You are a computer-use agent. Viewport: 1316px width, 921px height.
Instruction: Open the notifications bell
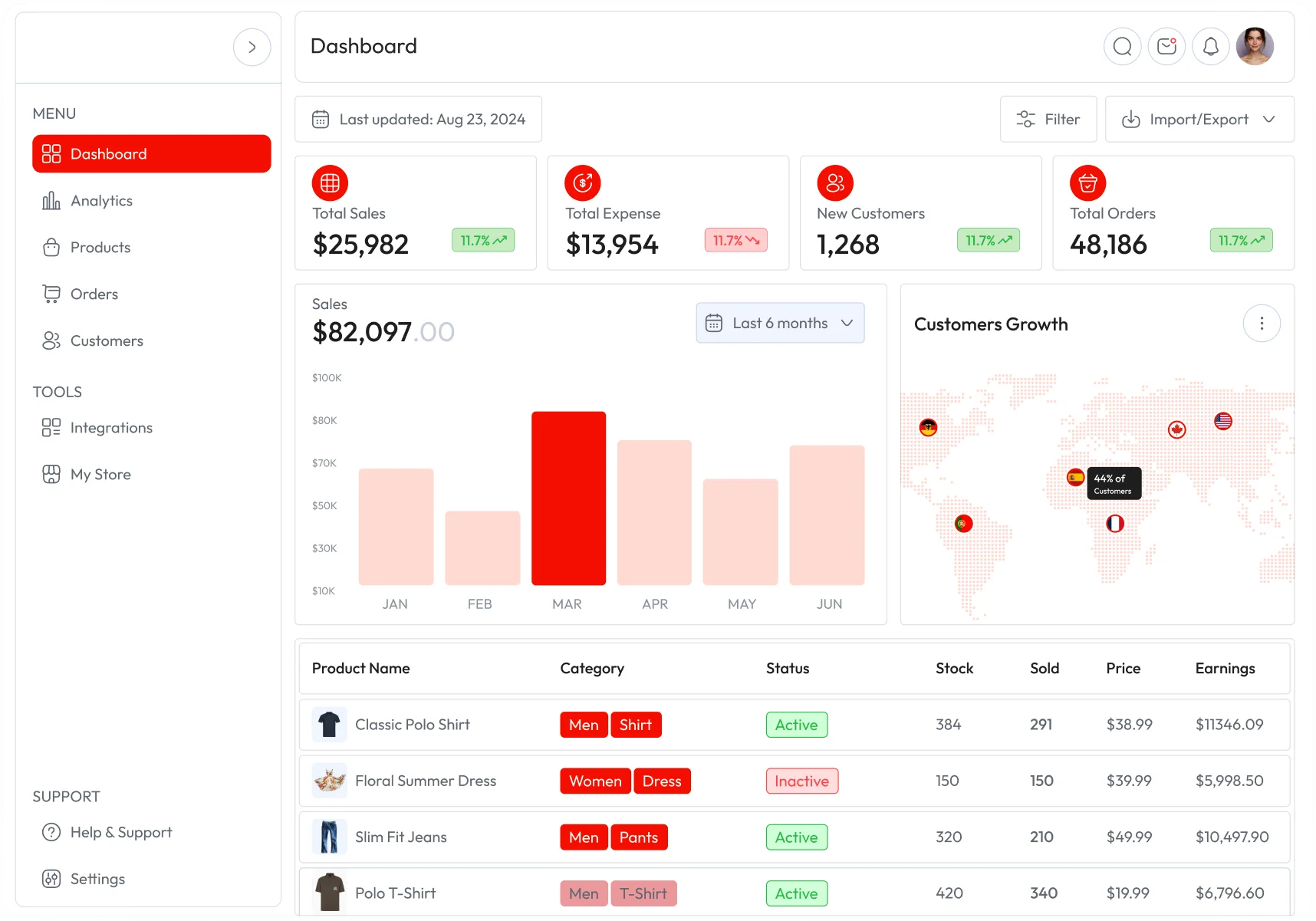1211,46
